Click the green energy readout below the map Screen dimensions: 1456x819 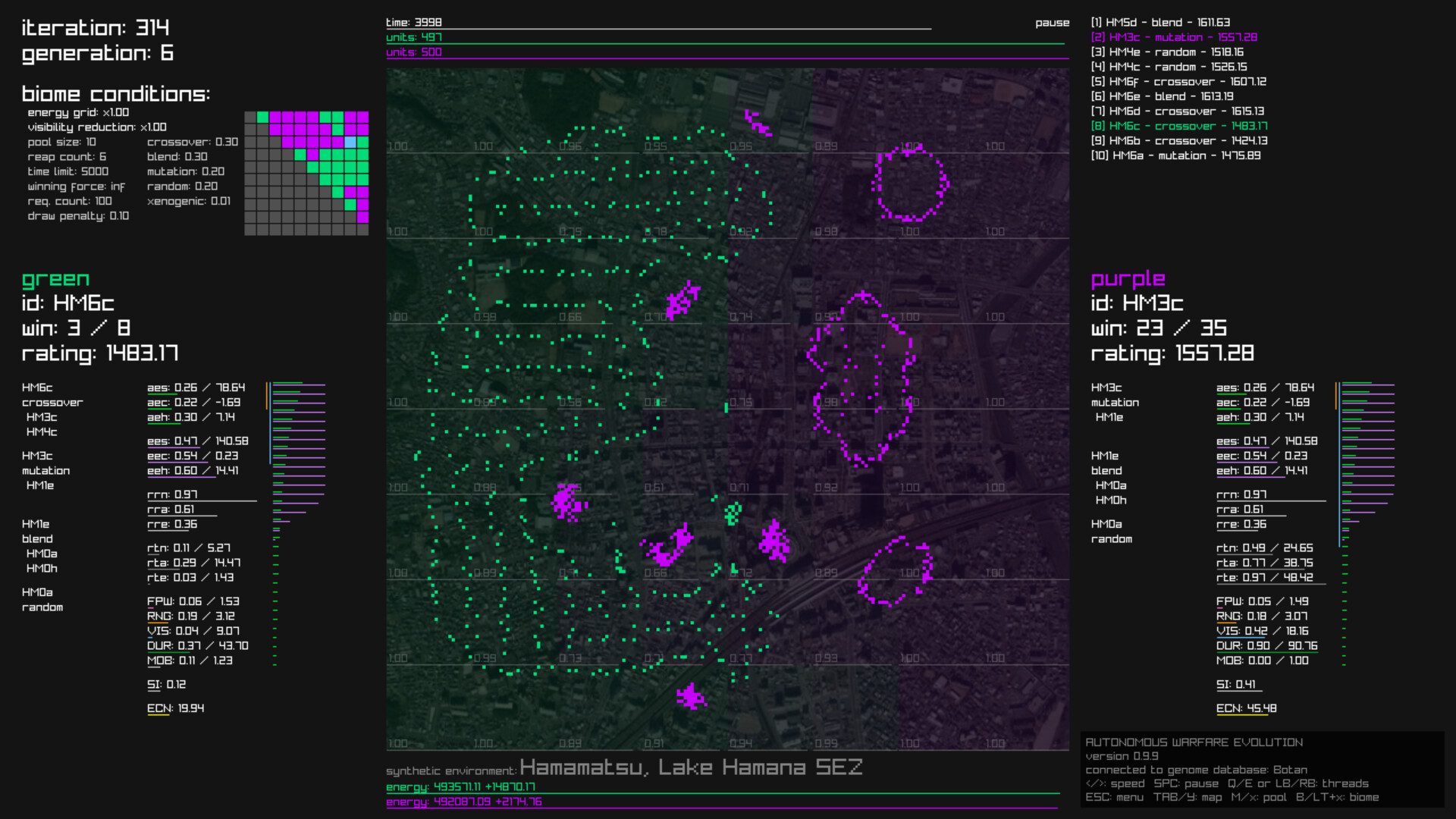(x=460, y=787)
